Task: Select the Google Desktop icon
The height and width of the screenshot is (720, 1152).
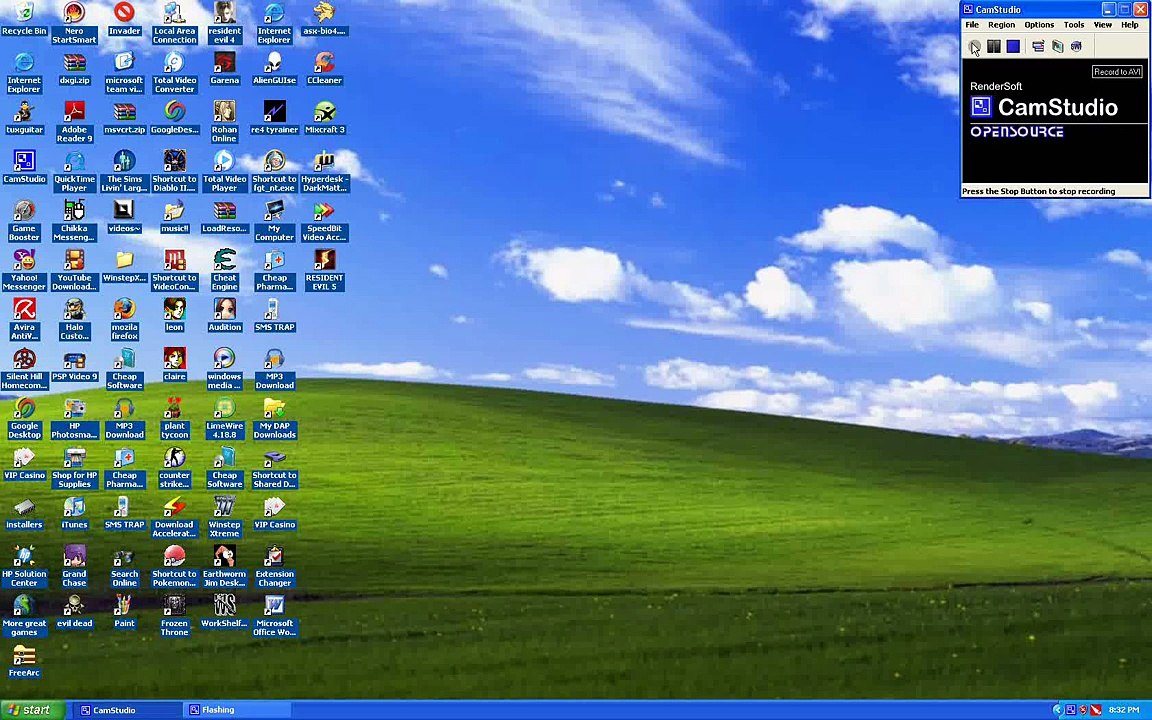Action: point(24,418)
